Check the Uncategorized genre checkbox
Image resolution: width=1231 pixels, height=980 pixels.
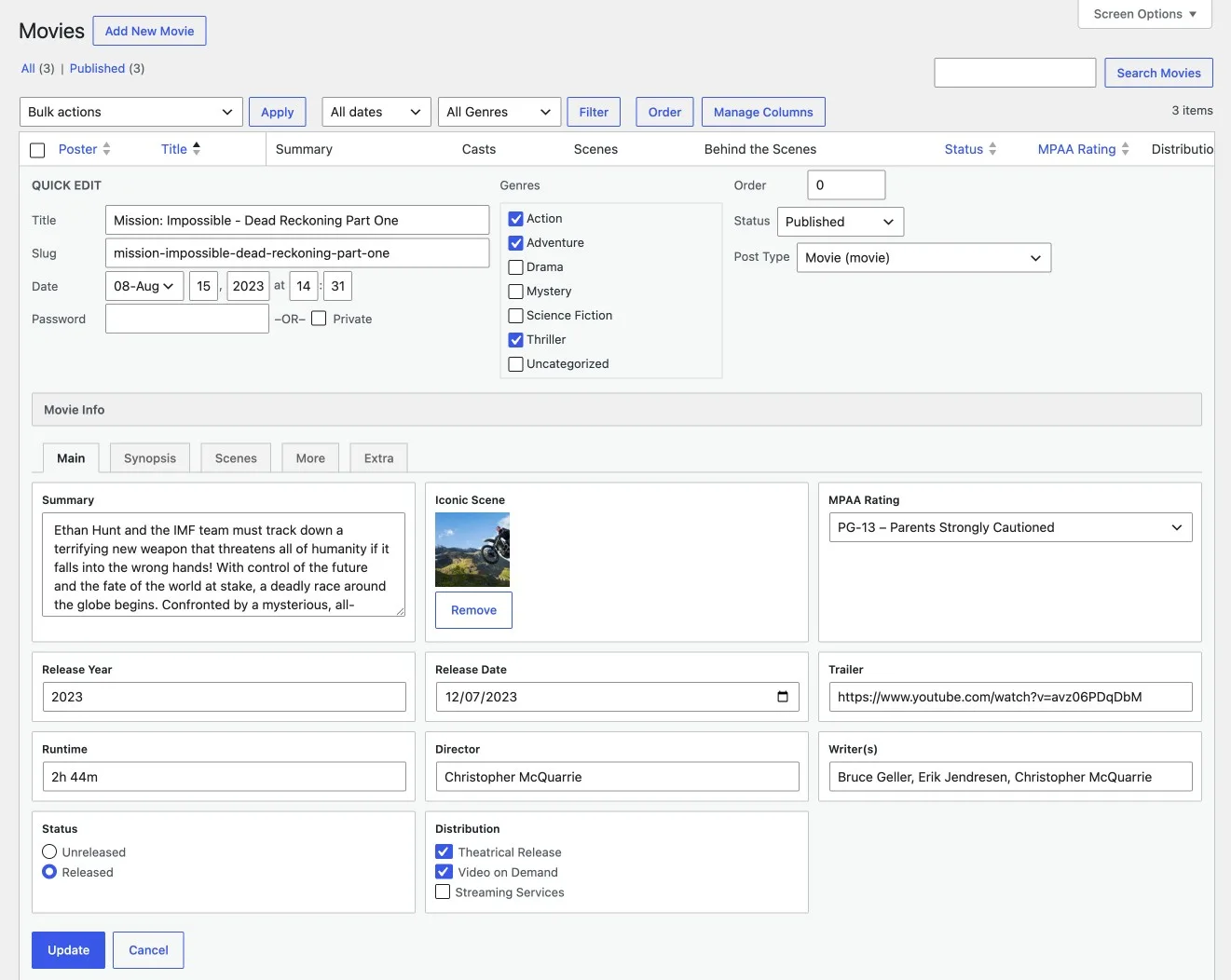(515, 364)
